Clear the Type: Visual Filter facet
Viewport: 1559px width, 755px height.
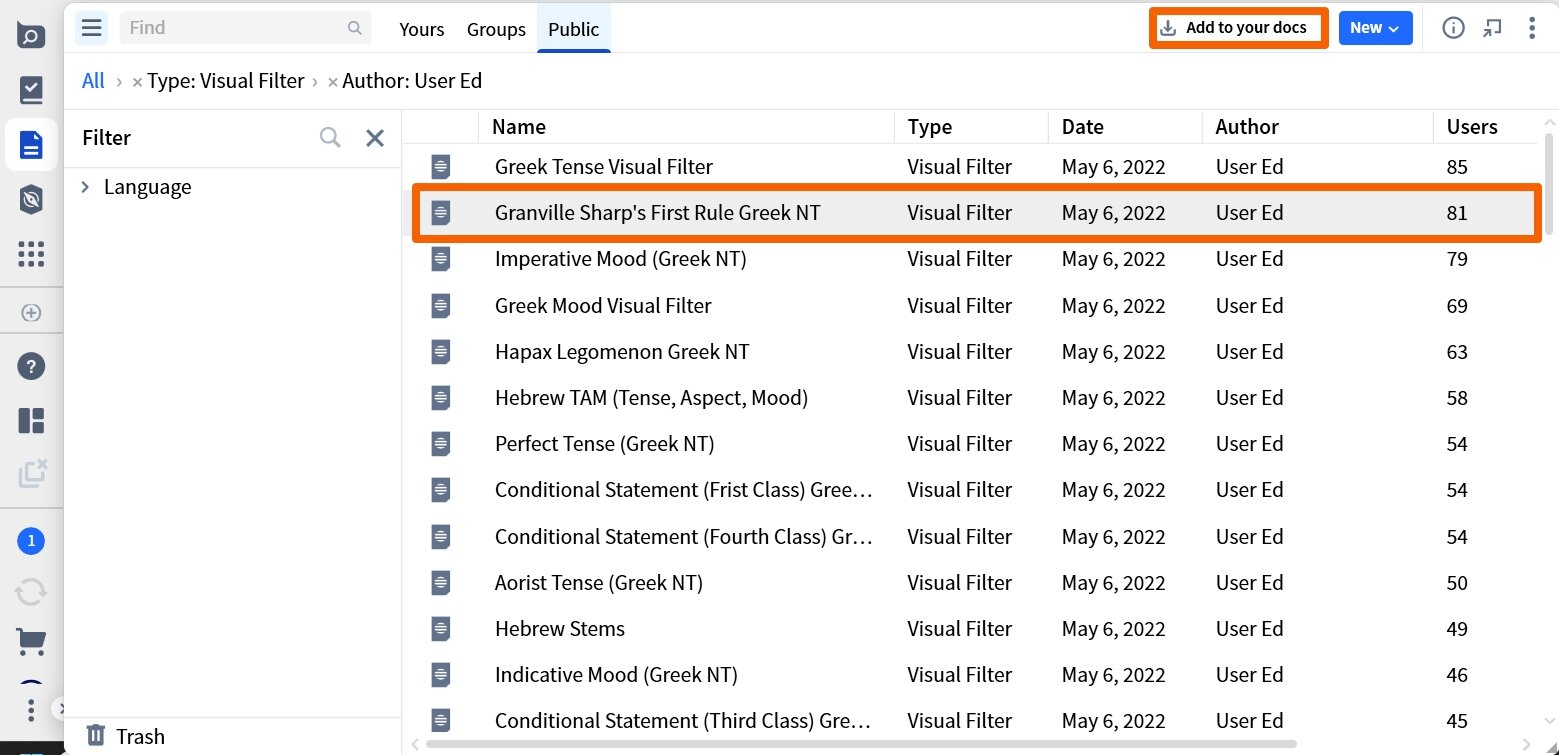(136, 81)
